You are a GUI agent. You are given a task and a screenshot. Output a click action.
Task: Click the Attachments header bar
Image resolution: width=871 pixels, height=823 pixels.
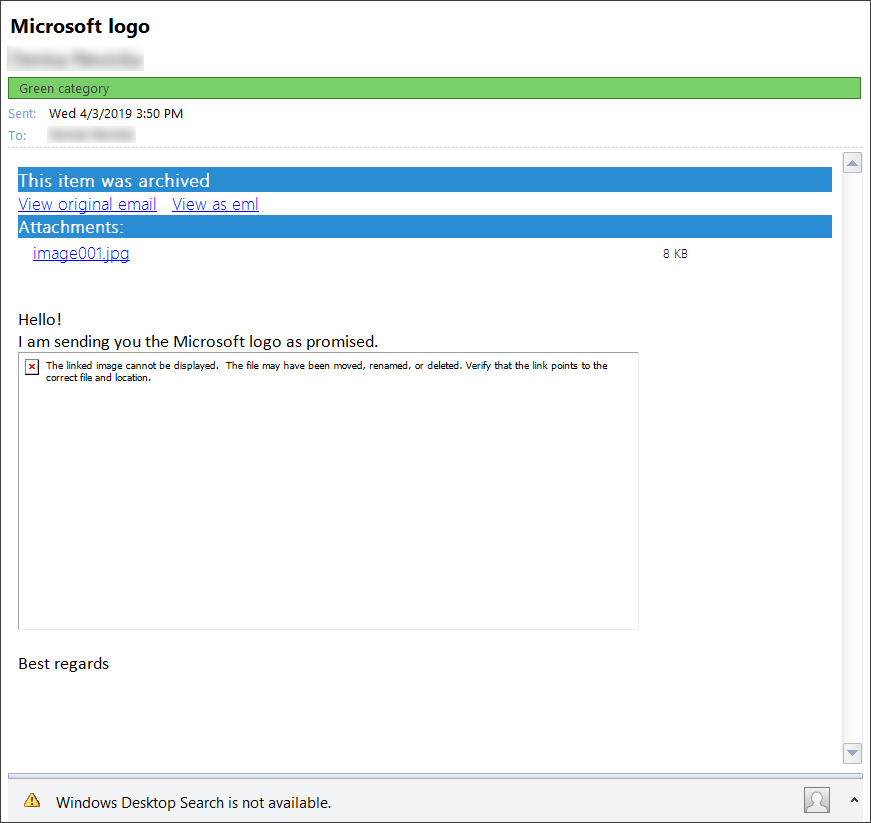424,227
